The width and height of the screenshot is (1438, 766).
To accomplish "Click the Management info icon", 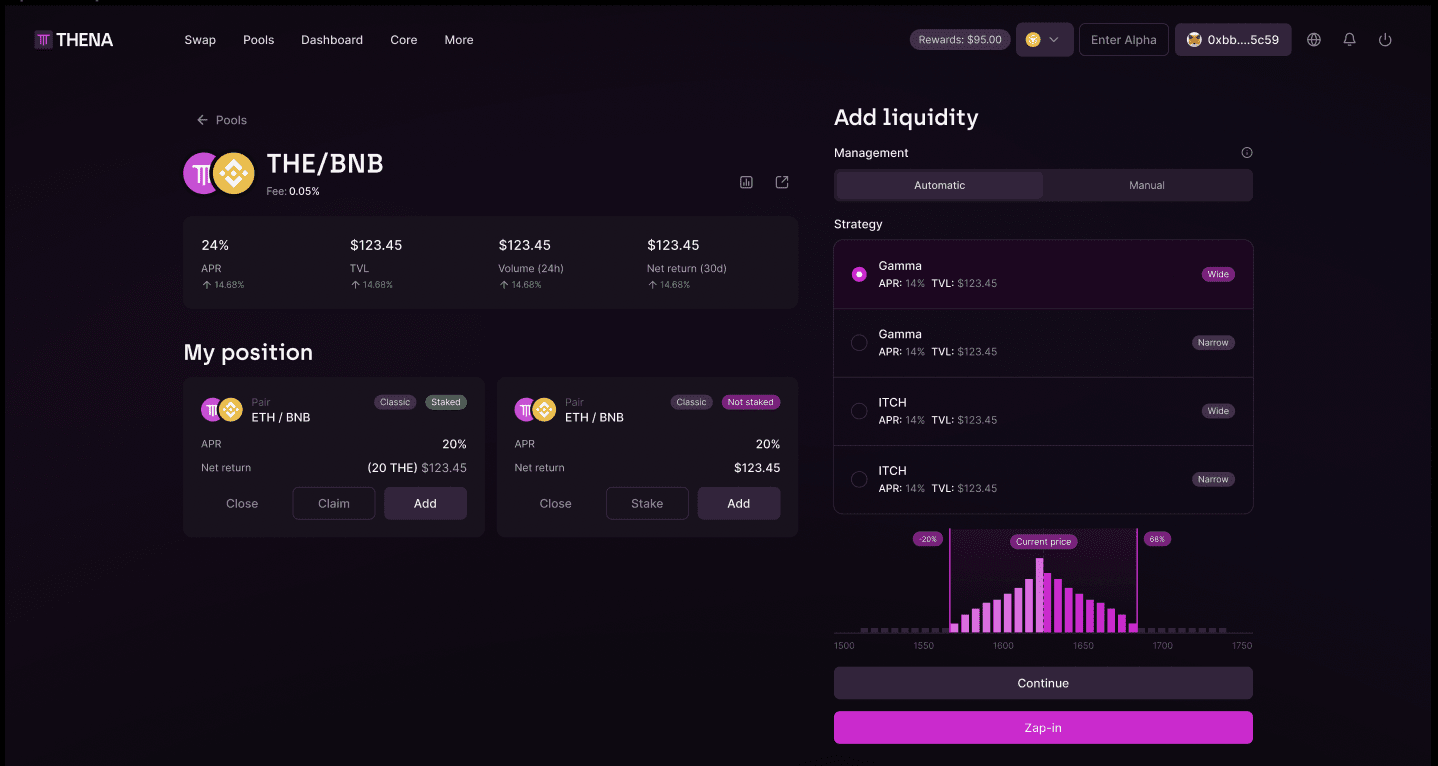I will pyautogui.click(x=1247, y=153).
